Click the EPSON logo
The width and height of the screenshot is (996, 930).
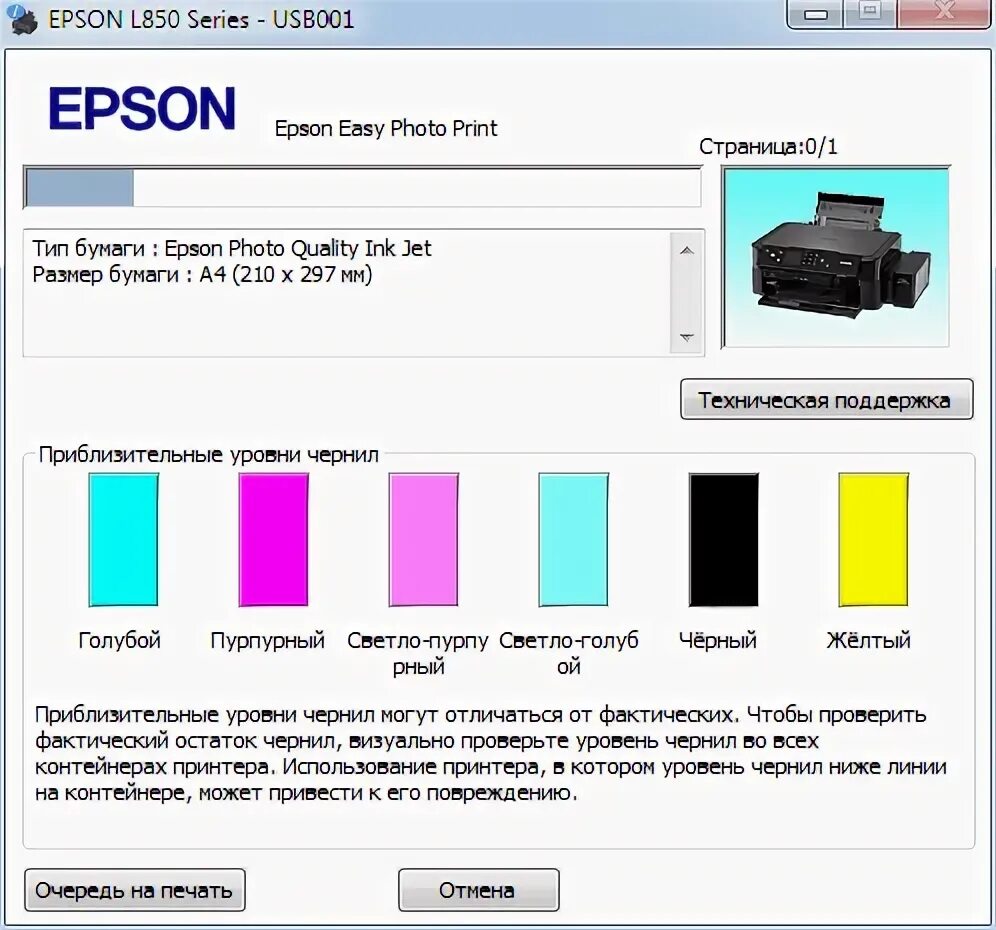click(x=142, y=109)
